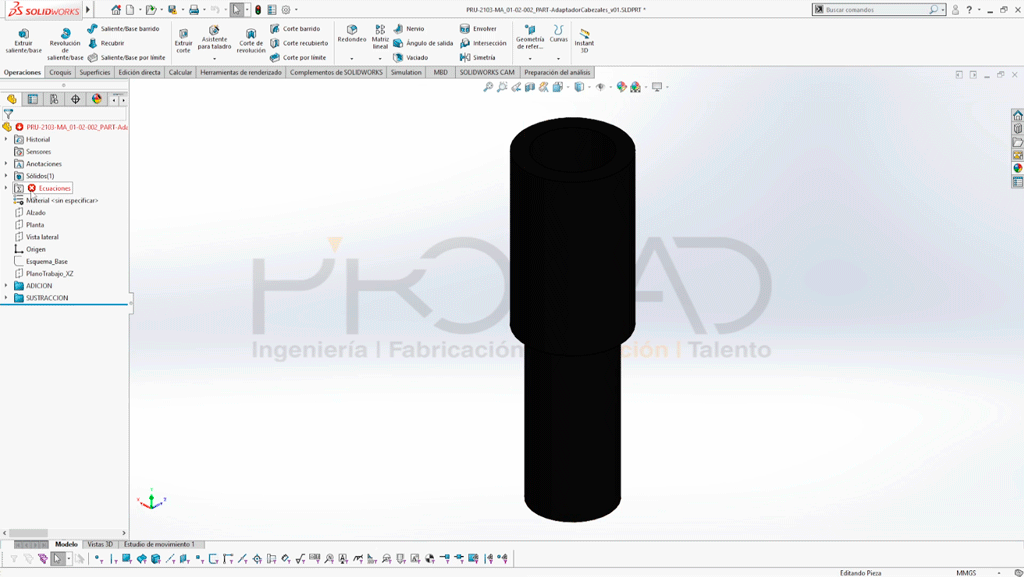Image resolution: width=1024 pixels, height=577 pixels.
Task: Open Edición directa tab
Action: [139, 72]
